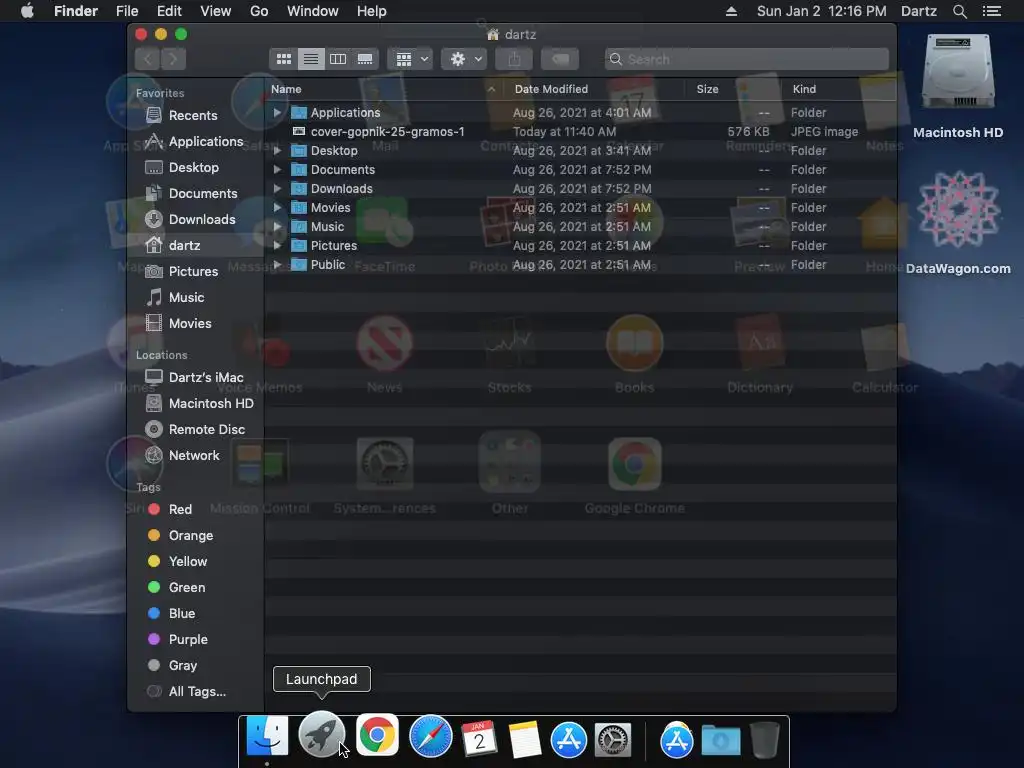Viewport: 1024px width, 768px height.
Task: Open Google Chrome from the Dock
Action: pyautogui.click(x=377, y=735)
